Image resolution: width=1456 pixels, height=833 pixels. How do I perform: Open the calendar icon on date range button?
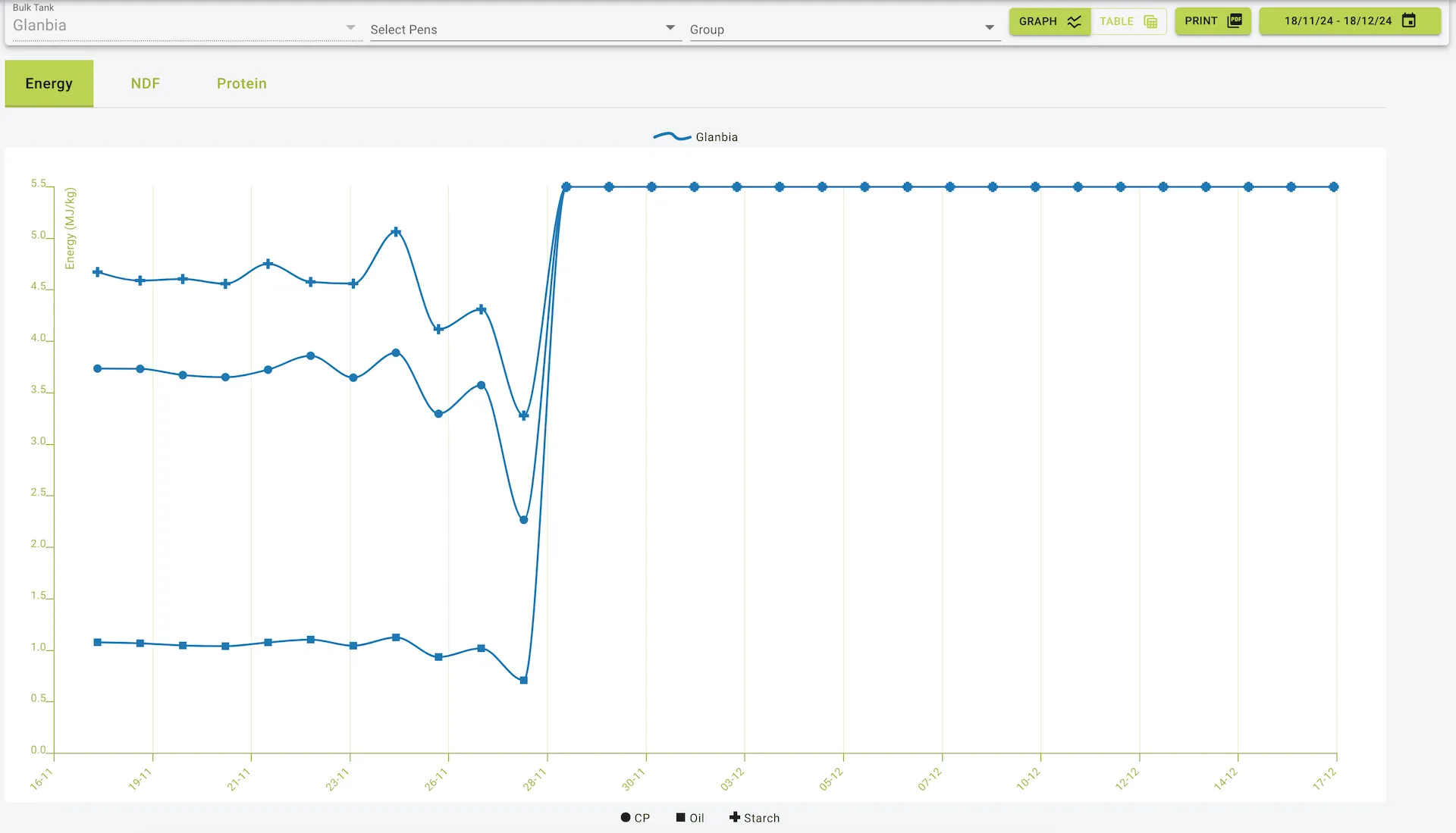1410,20
